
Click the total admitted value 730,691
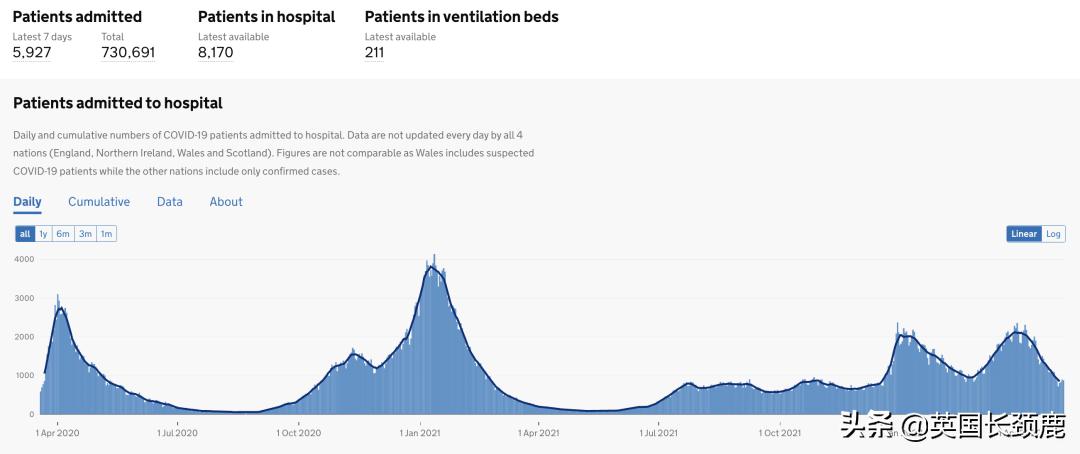[x=128, y=53]
